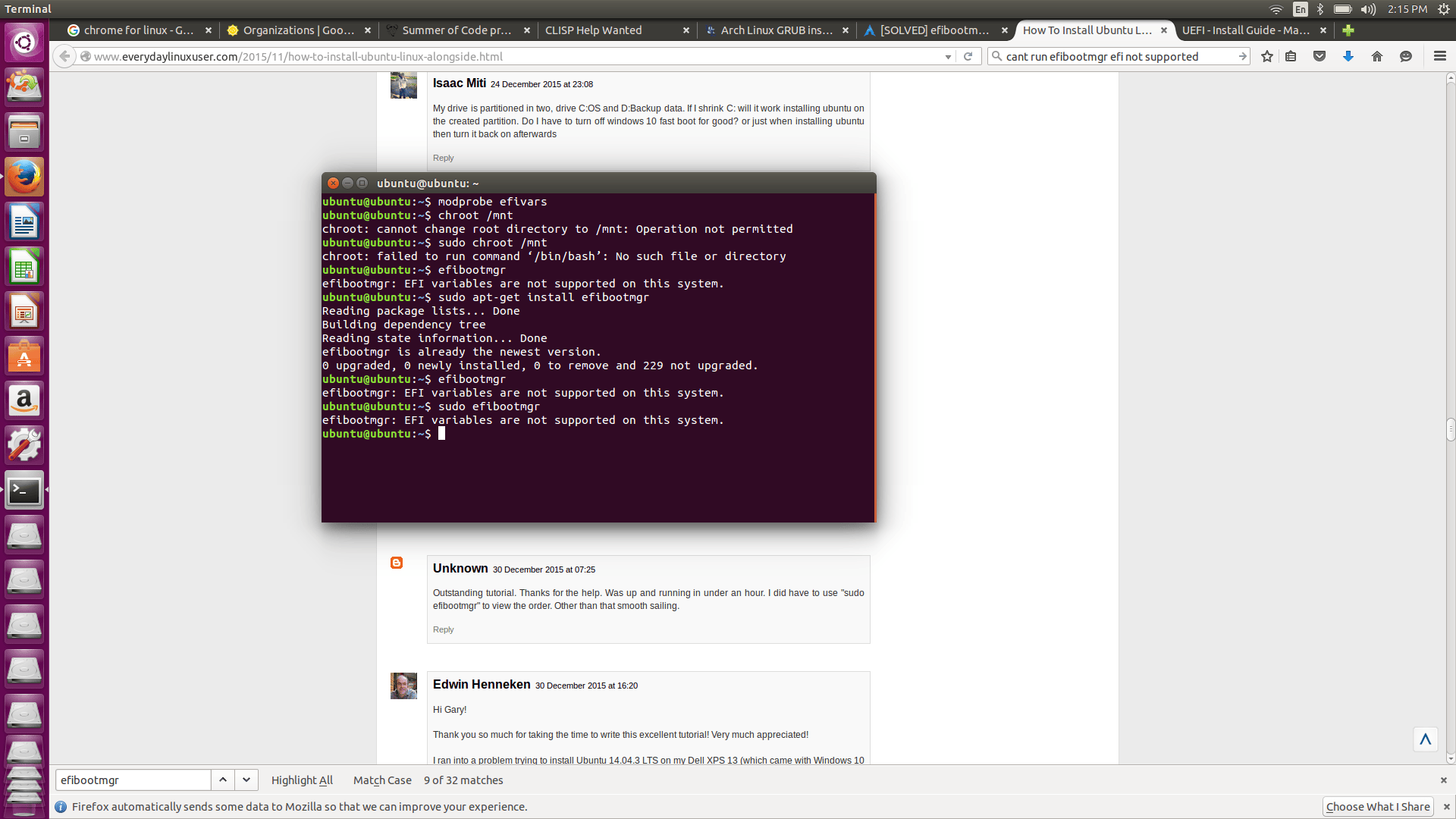
Task: Open Firefox hamburger menu
Action: 1440,56
